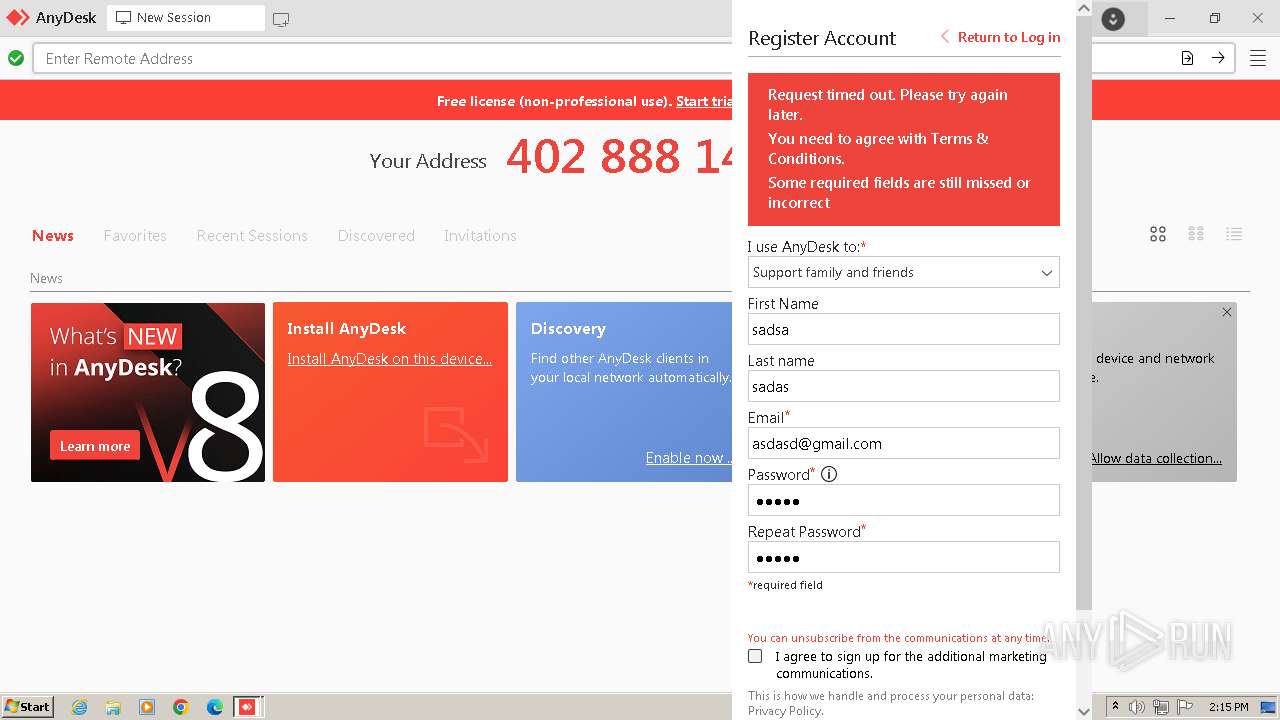The height and width of the screenshot is (720, 1280).
Task: Switch to the Favorites tab
Action: tap(135, 236)
